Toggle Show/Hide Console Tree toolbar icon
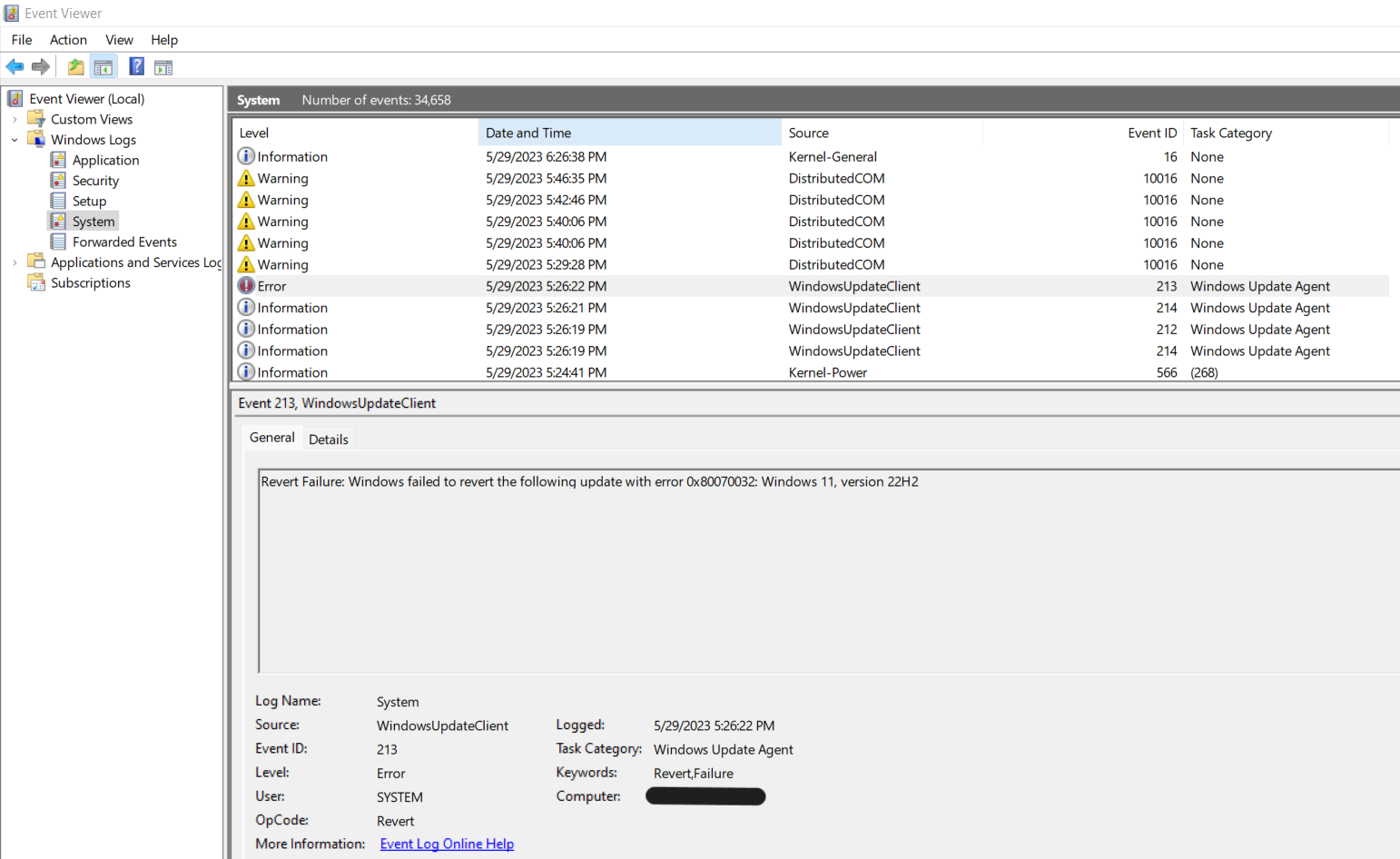 click(104, 66)
